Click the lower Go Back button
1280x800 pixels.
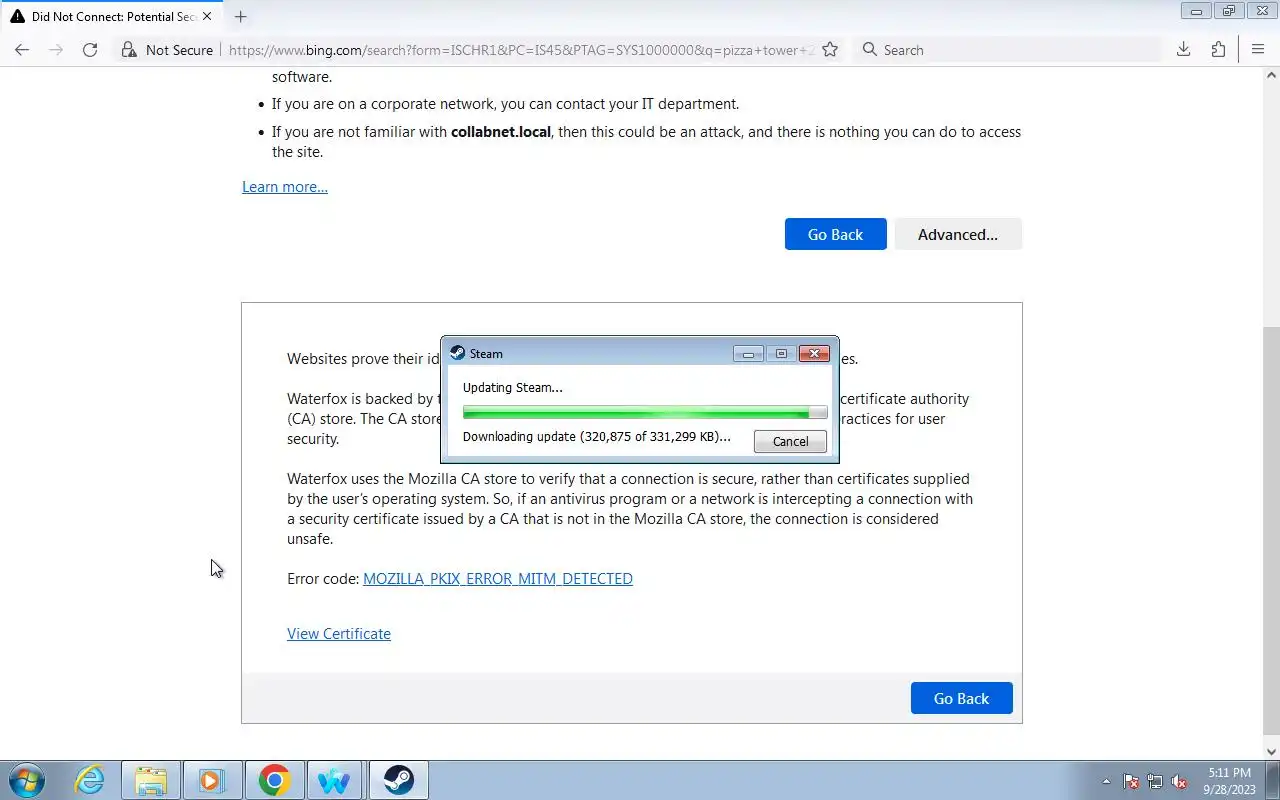(x=962, y=698)
